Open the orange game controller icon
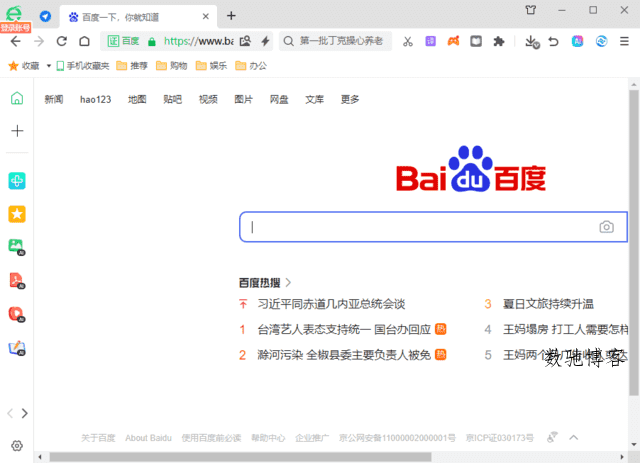Image resolution: width=640 pixels, height=463 pixels. click(x=453, y=41)
